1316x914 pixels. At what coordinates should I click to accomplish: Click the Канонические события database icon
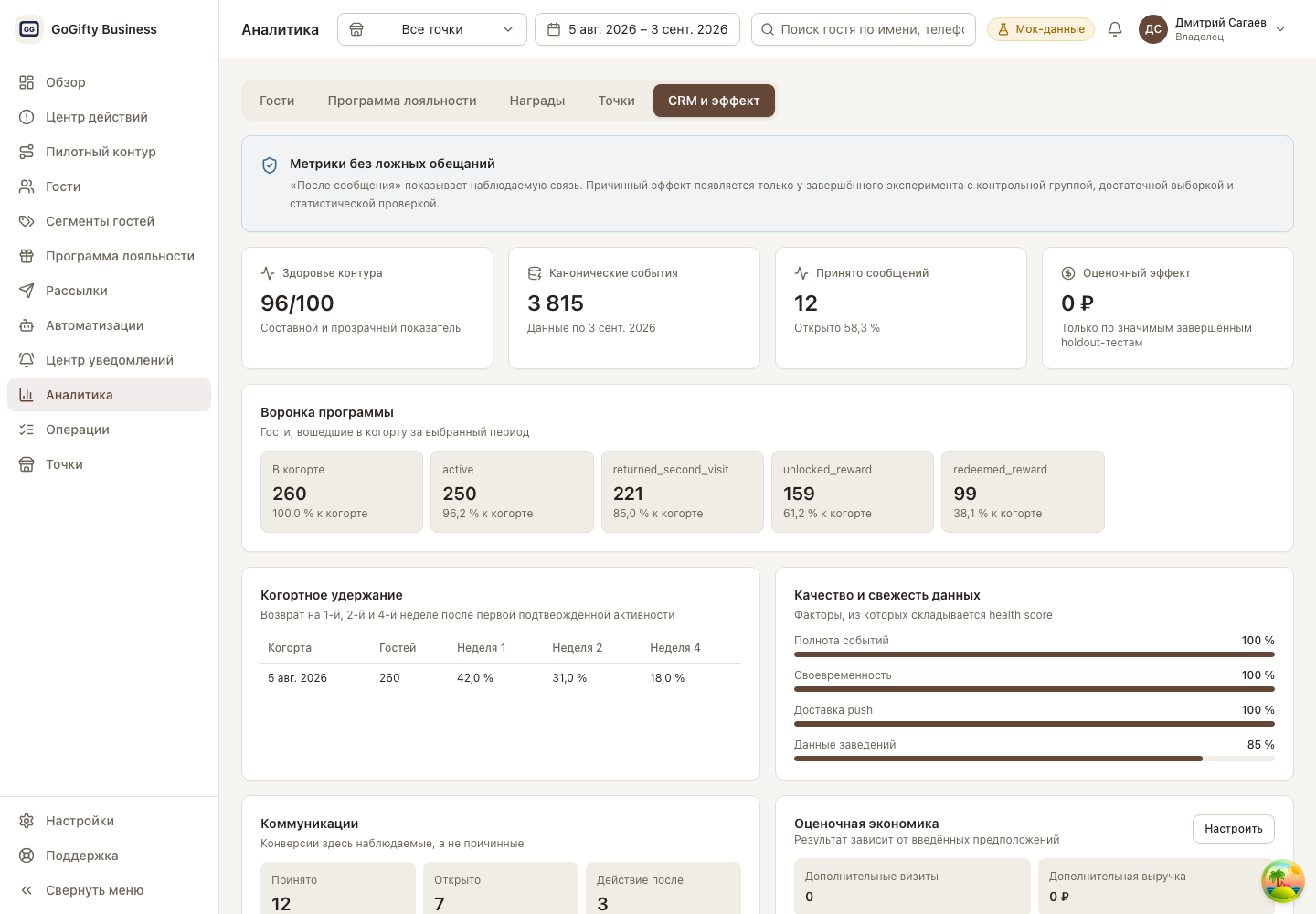click(x=535, y=273)
